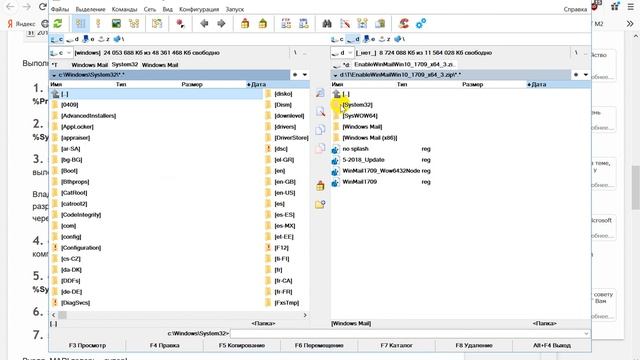
Task: Go back with the left arrow toolbar icon
Action: (x=204, y=24)
